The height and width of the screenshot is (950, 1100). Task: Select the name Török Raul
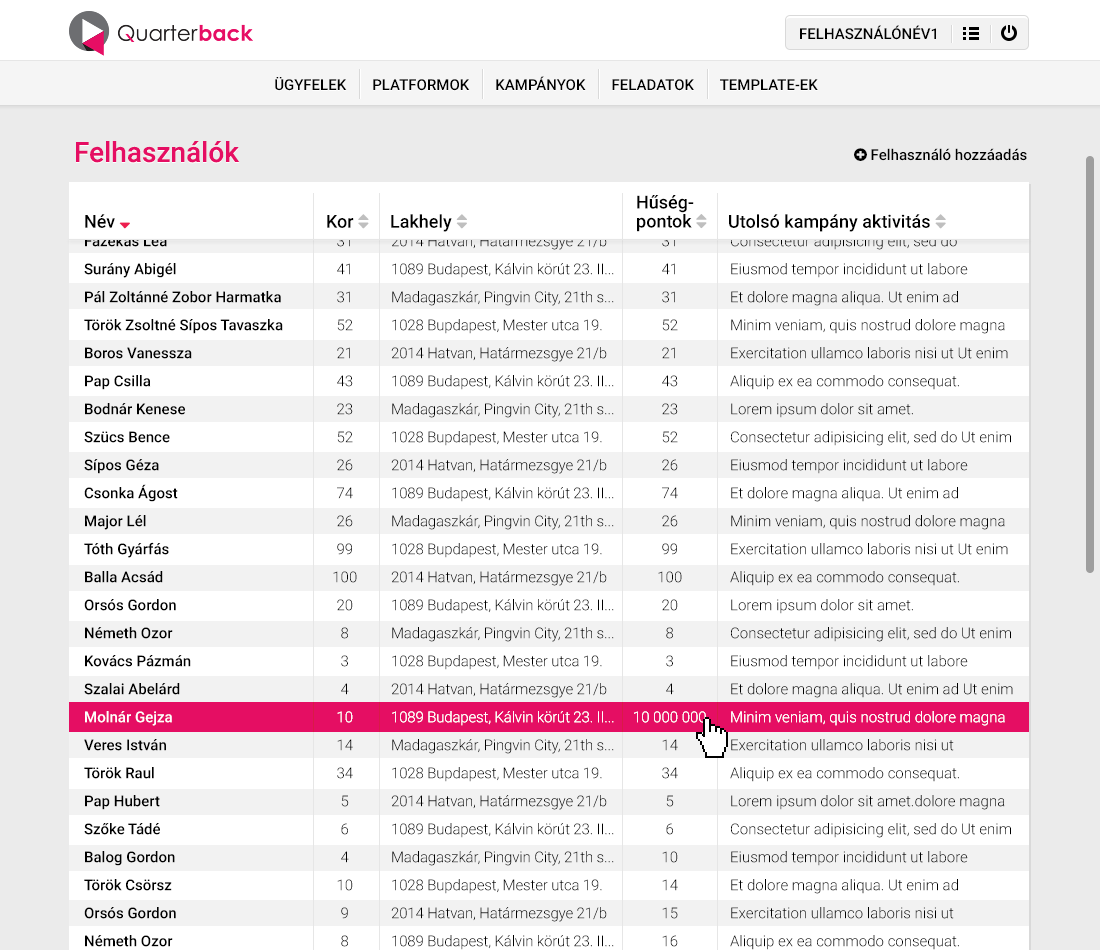click(119, 774)
